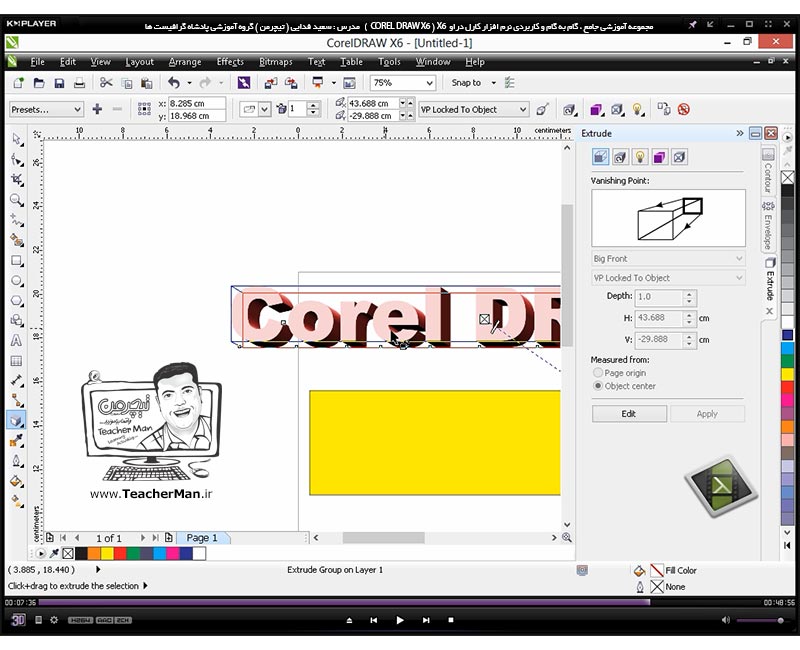
Task: Click the add preset plus button
Action: pos(97,109)
